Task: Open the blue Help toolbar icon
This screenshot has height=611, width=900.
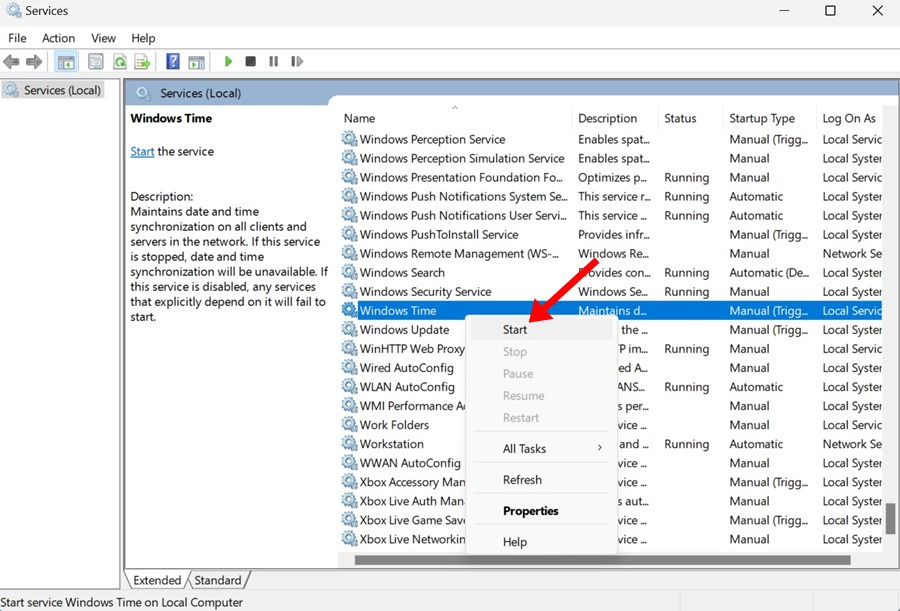Action: point(173,61)
